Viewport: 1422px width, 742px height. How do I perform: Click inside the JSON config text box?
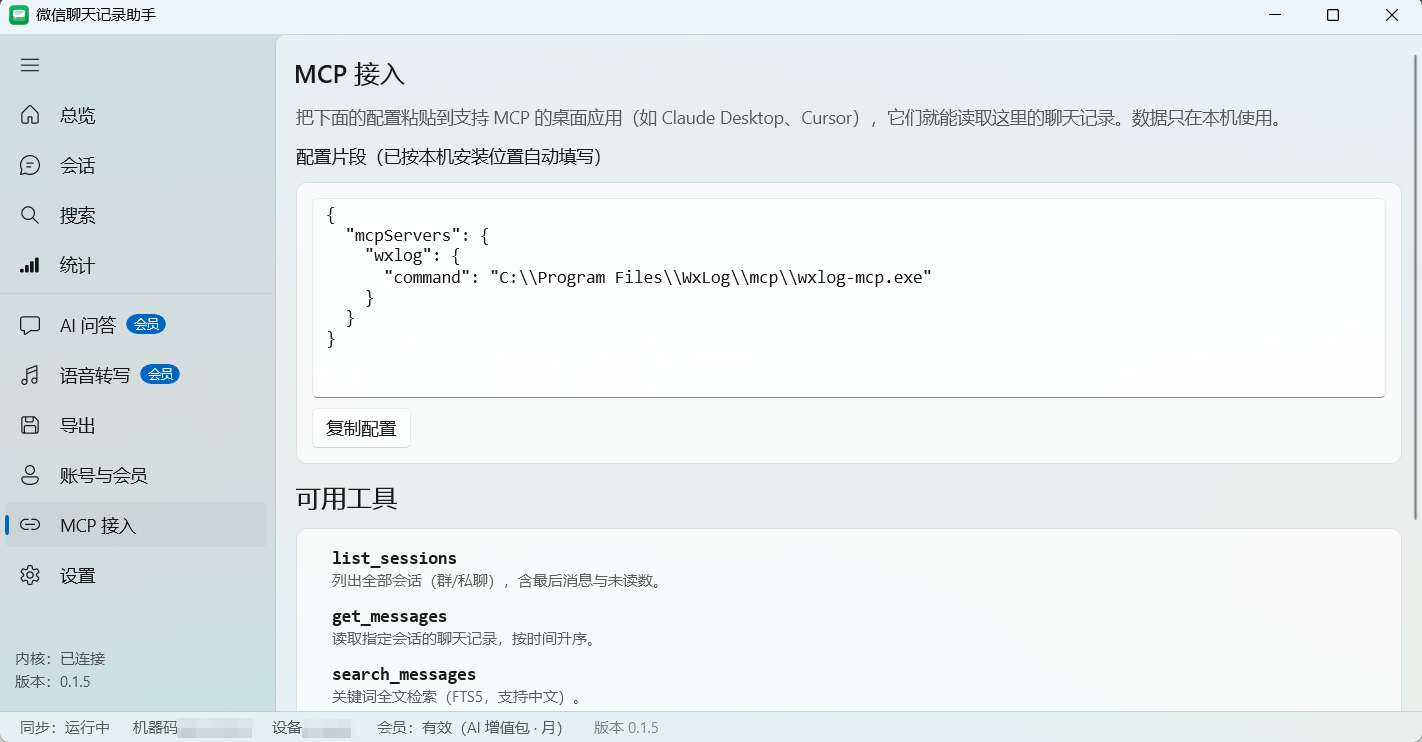[848, 297]
